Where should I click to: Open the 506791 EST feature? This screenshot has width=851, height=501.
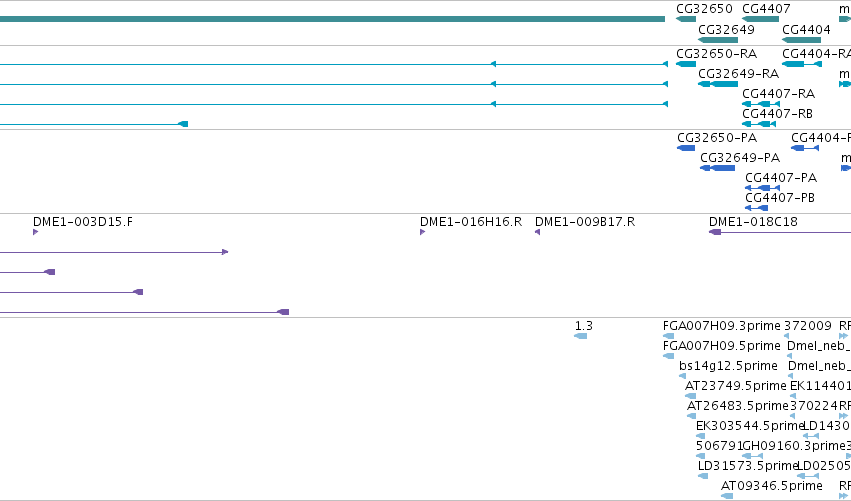pos(700,456)
